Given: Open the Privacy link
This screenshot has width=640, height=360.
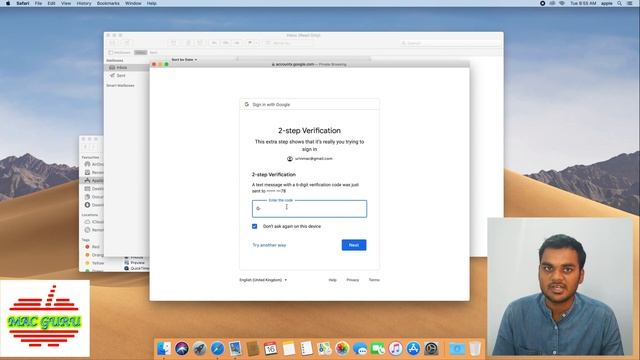Looking at the screenshot, I should click(353, 280).
